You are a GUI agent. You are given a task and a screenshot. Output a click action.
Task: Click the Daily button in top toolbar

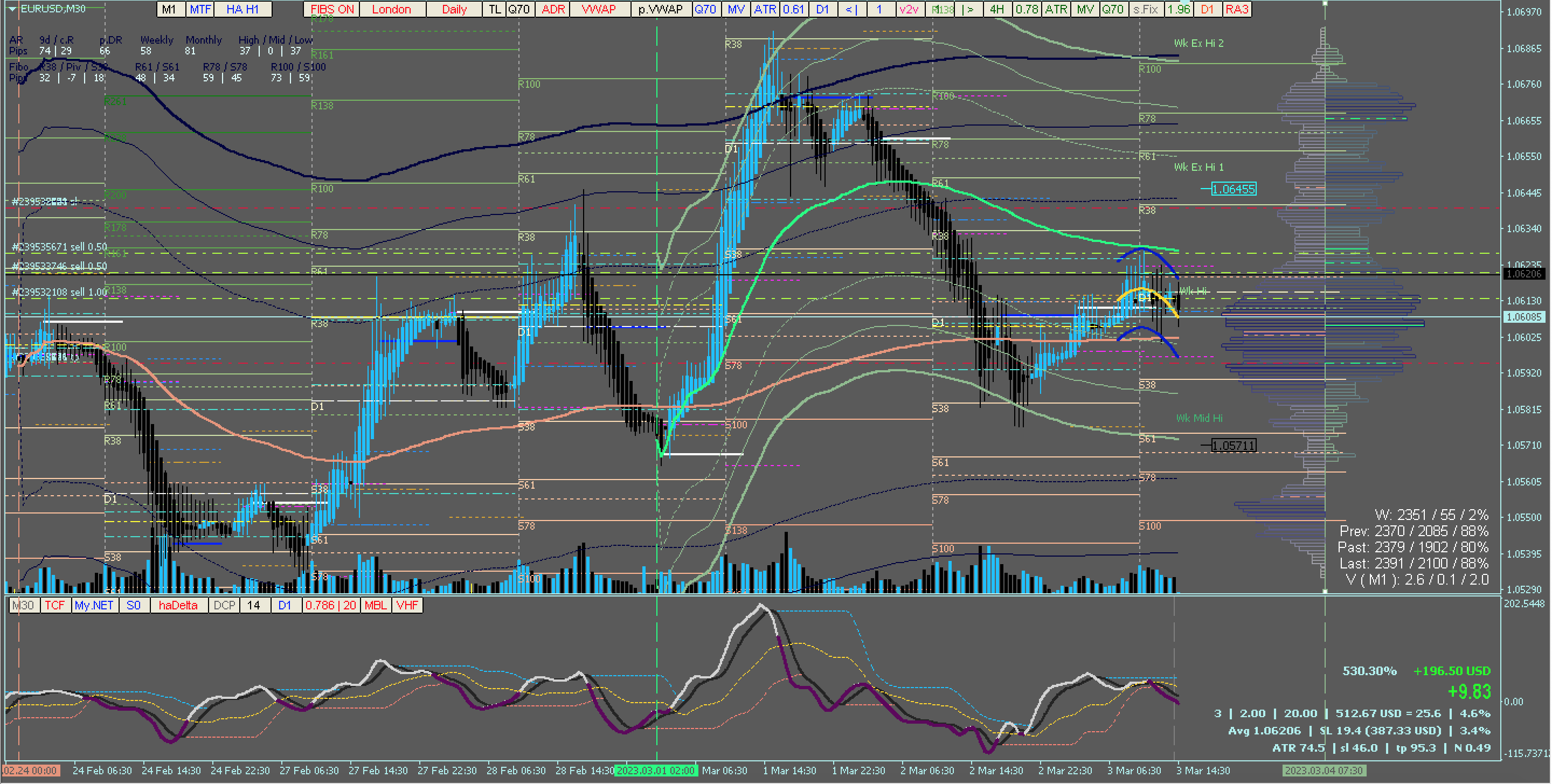tap(454, 9)
